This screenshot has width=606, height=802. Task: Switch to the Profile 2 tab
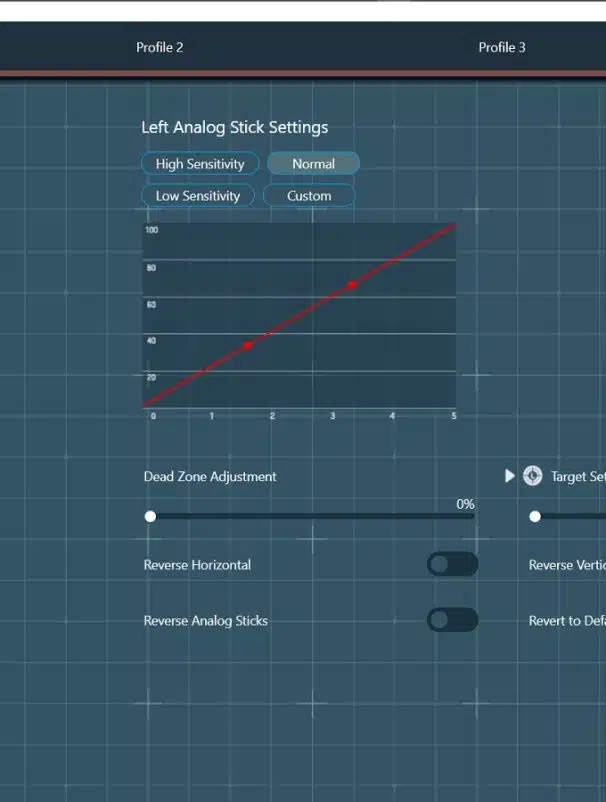(x=160, y=47)
